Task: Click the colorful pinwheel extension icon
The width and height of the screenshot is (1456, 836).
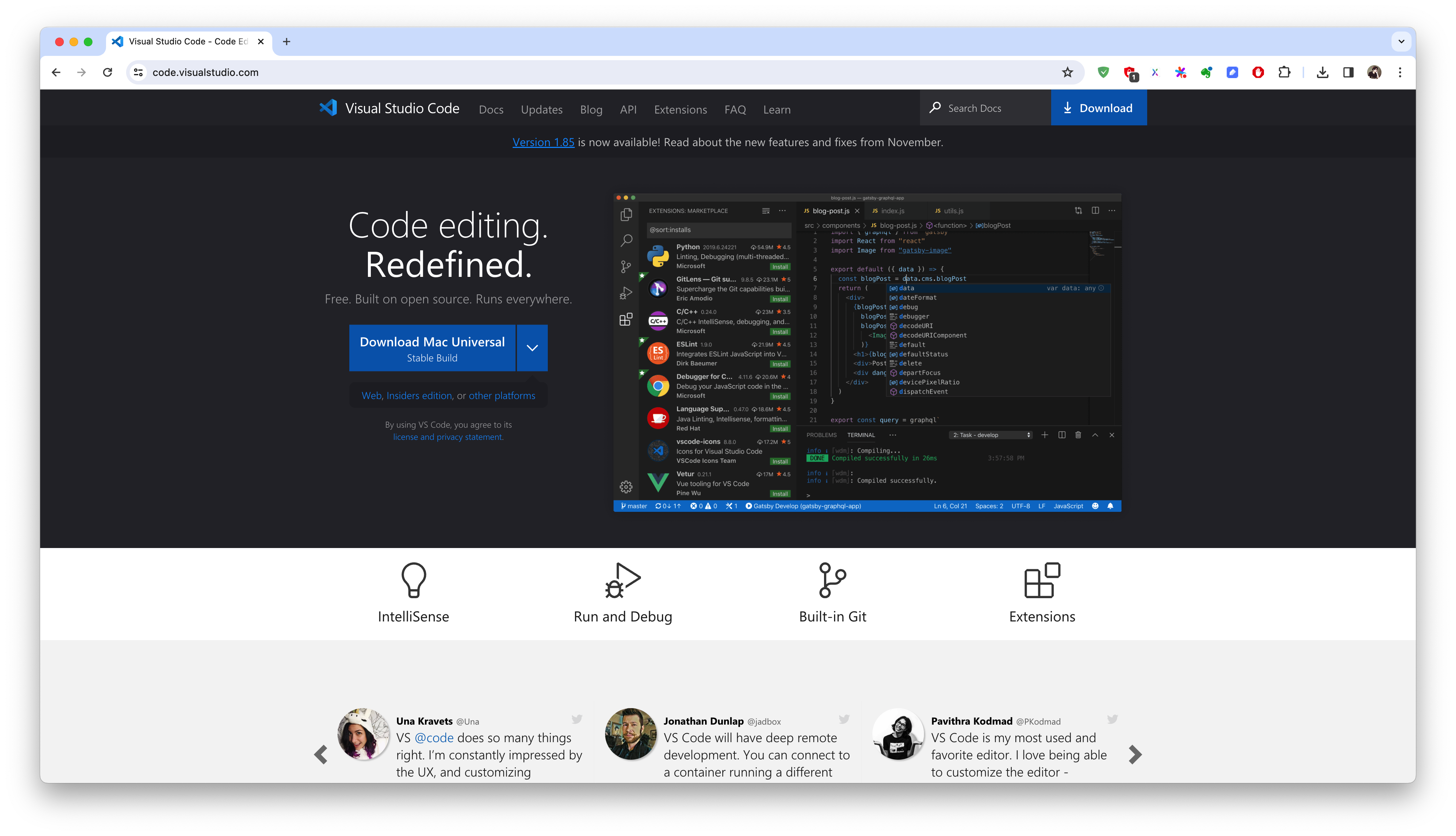Action: click(x=1180, y=72)
